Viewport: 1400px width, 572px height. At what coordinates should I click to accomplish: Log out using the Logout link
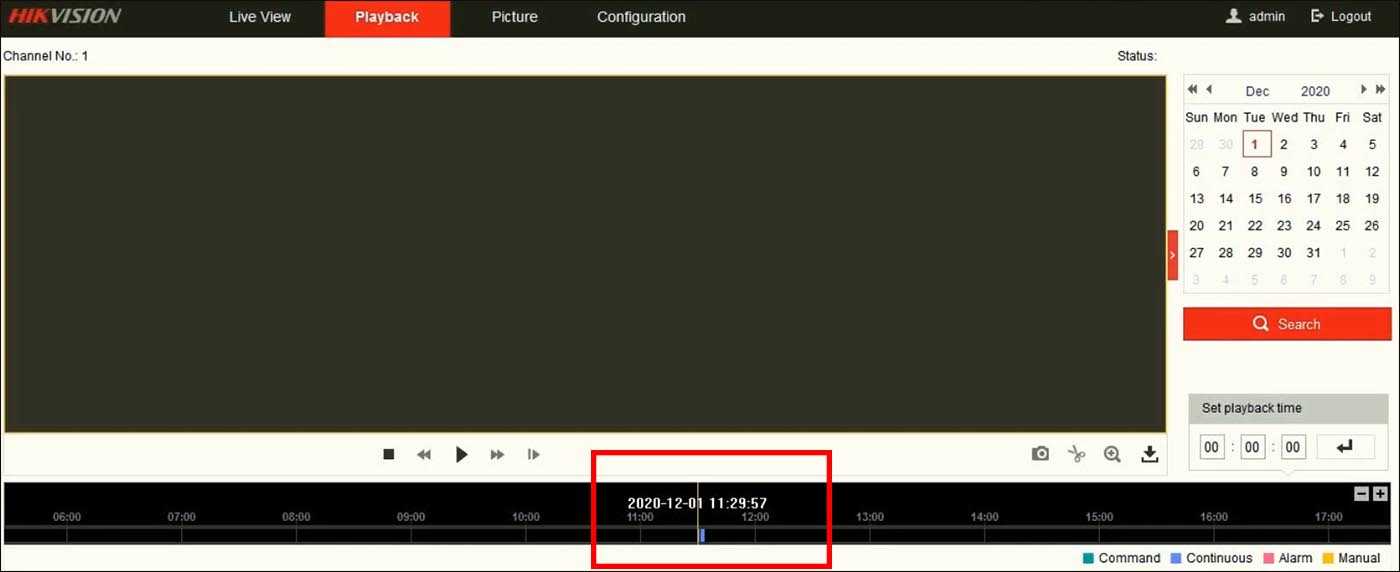[x=1341, y=17]
